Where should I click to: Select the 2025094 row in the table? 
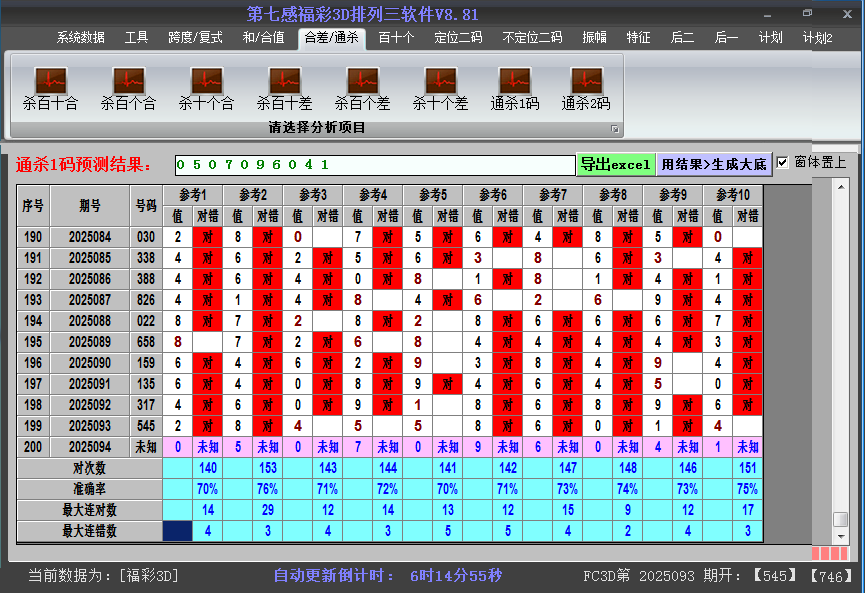click(x=90, y=447)
